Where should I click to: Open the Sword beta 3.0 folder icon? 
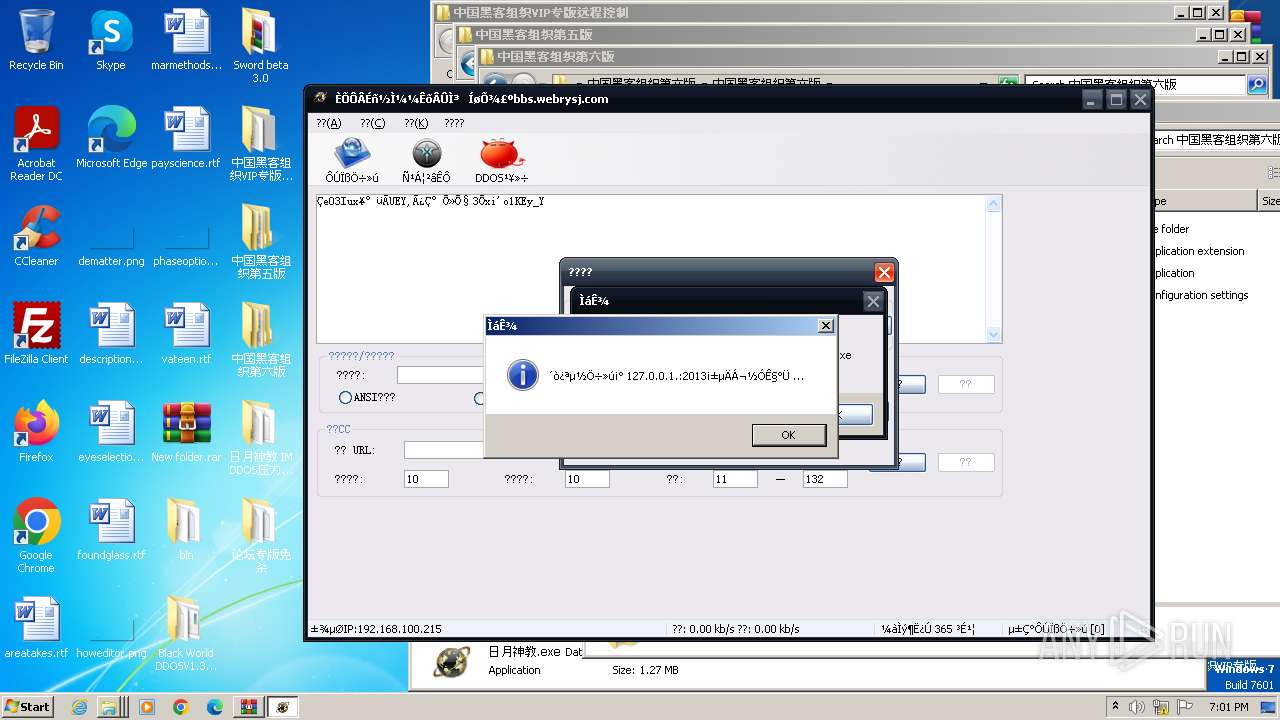260,46
